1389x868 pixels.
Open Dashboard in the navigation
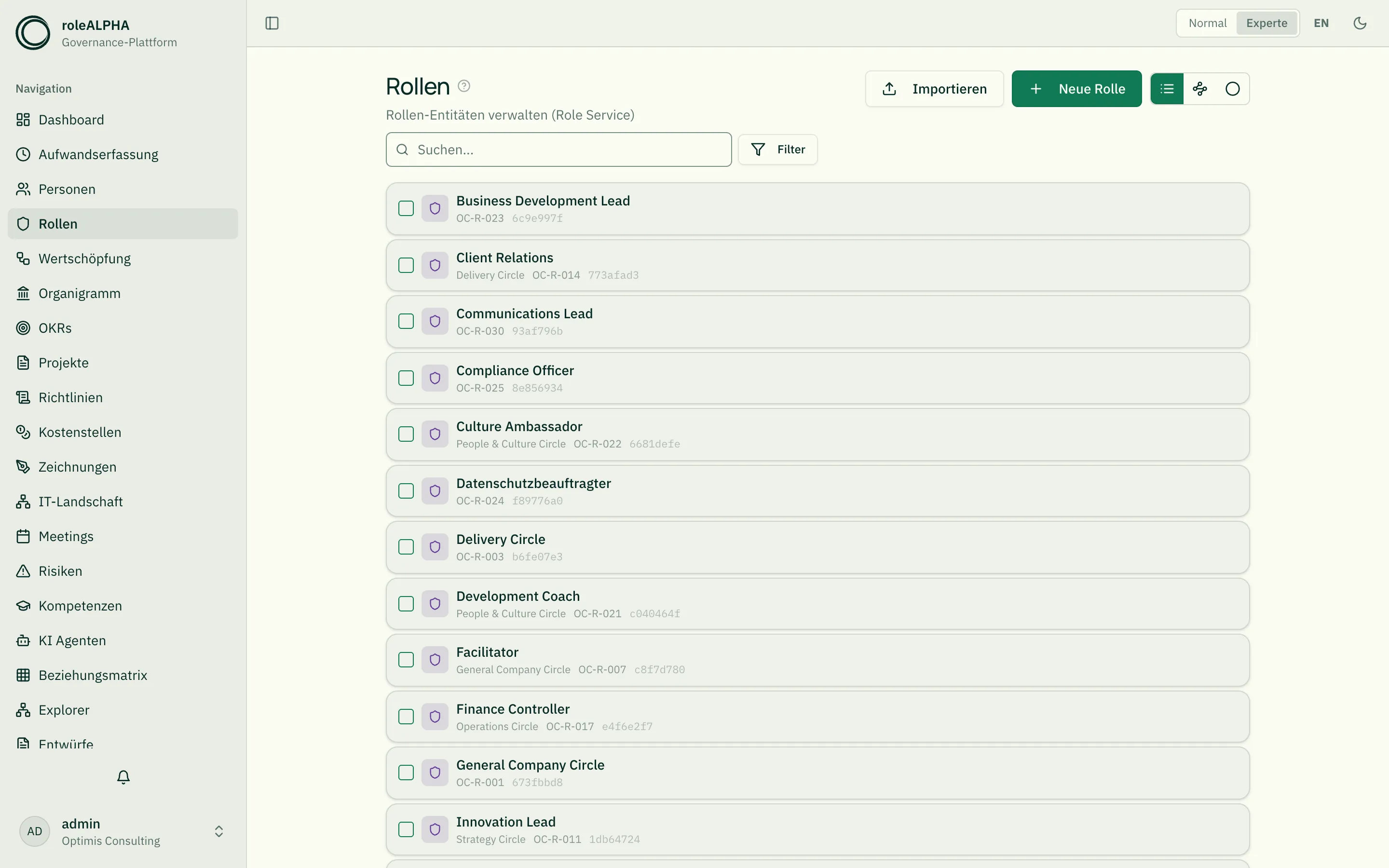point(123,120)
